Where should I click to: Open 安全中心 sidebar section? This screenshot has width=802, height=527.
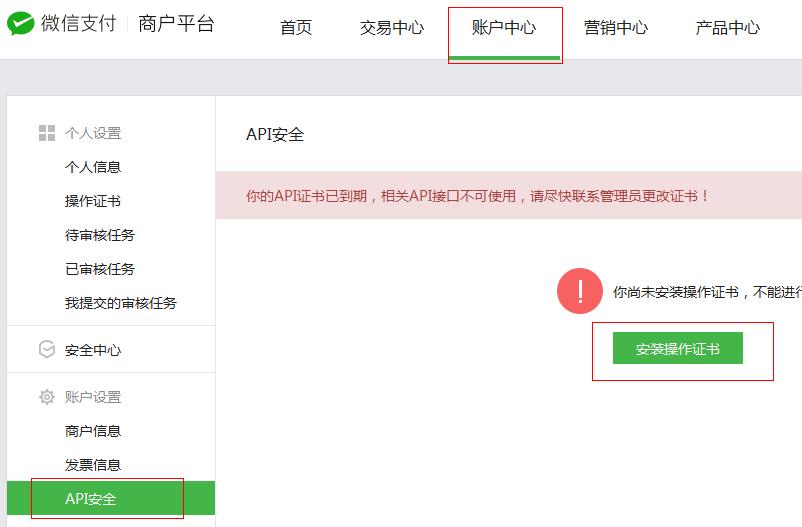point(93,350)
